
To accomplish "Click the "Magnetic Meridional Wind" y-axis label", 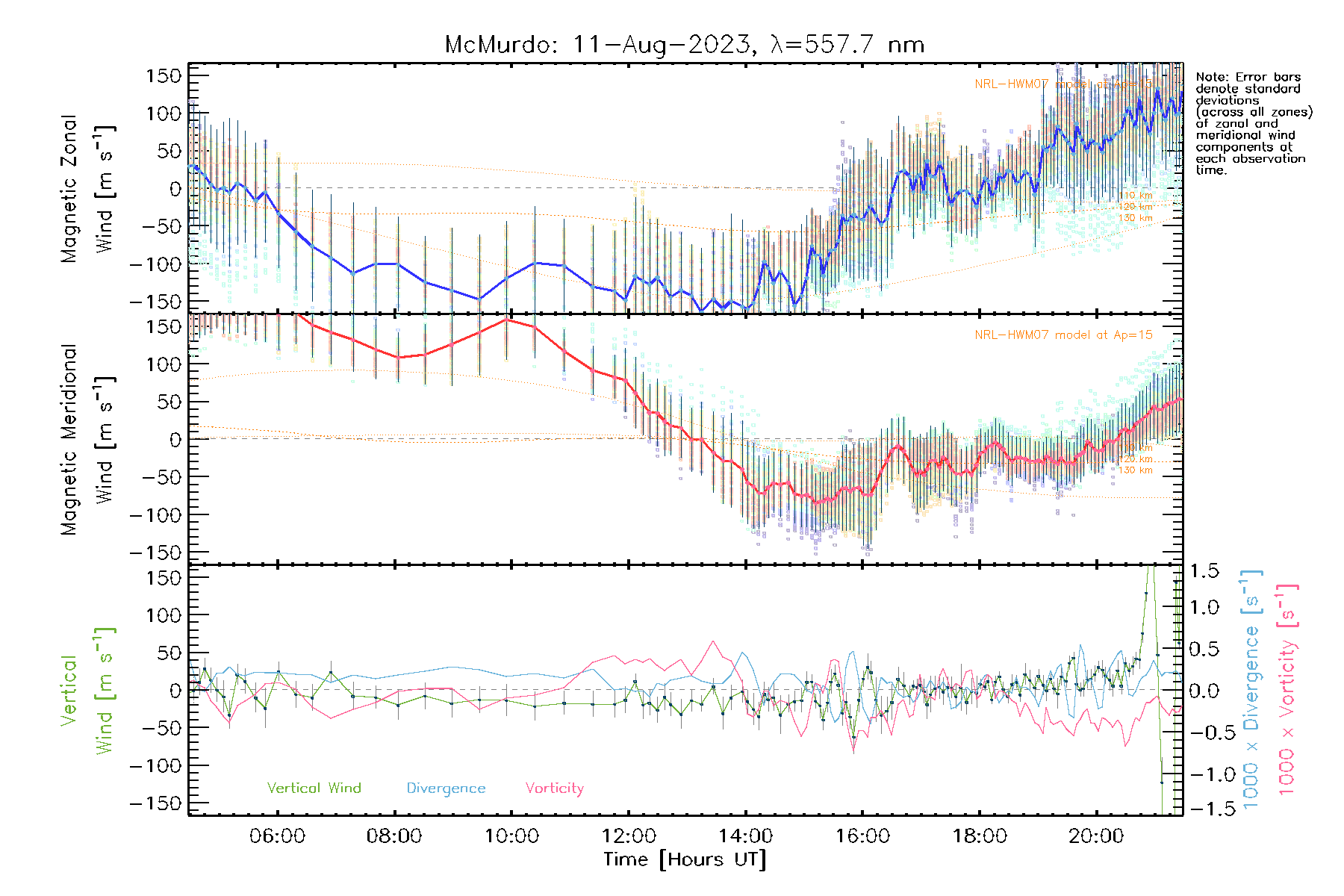I will click(87, 439).
